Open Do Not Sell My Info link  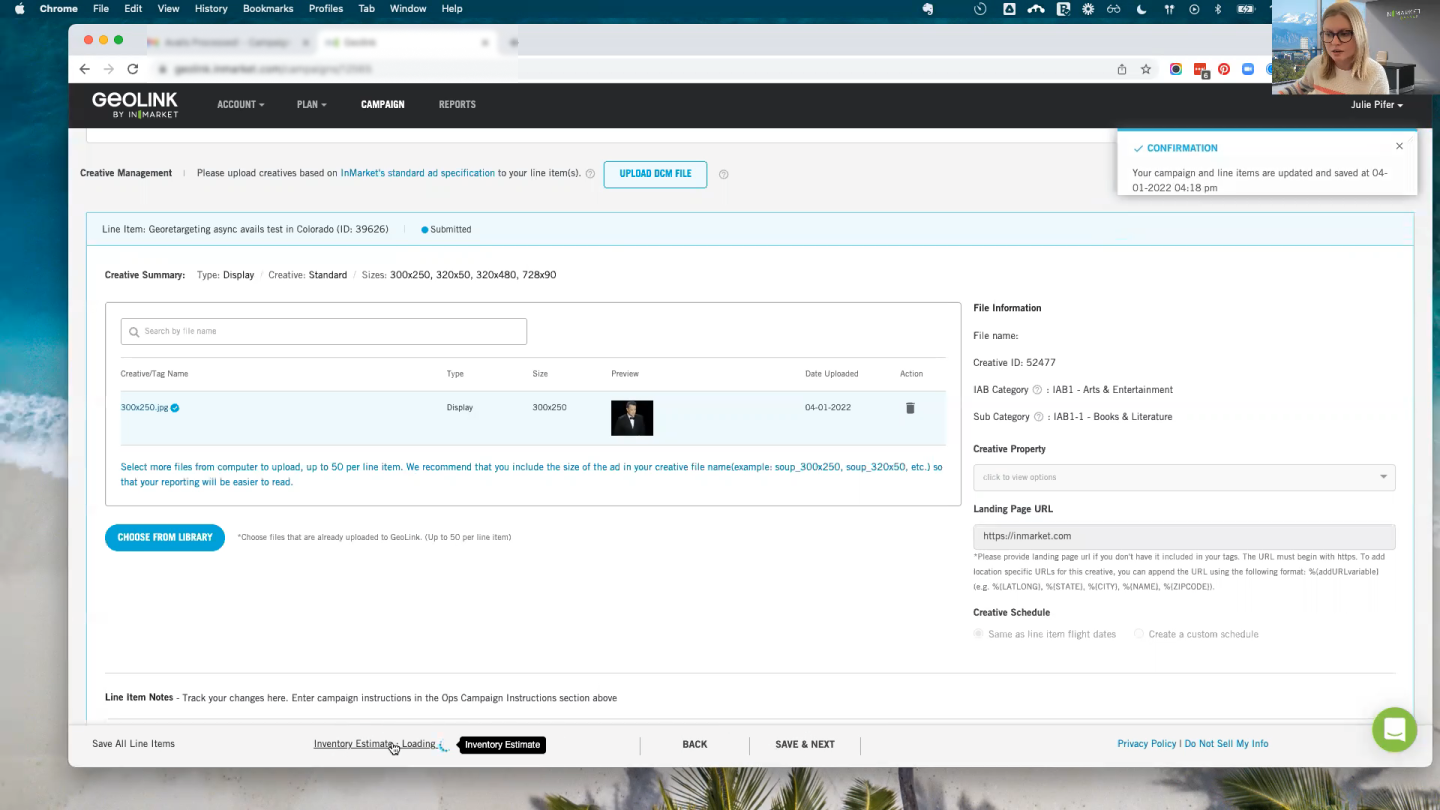[x=1227, y=744]
